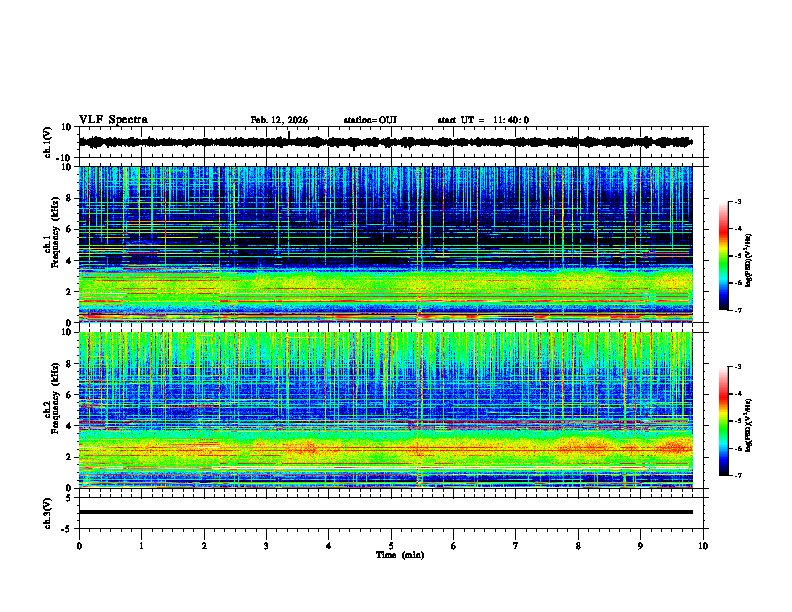Click time axis tick label "1"
Screen dimensions: 792x612
(141, 546)
